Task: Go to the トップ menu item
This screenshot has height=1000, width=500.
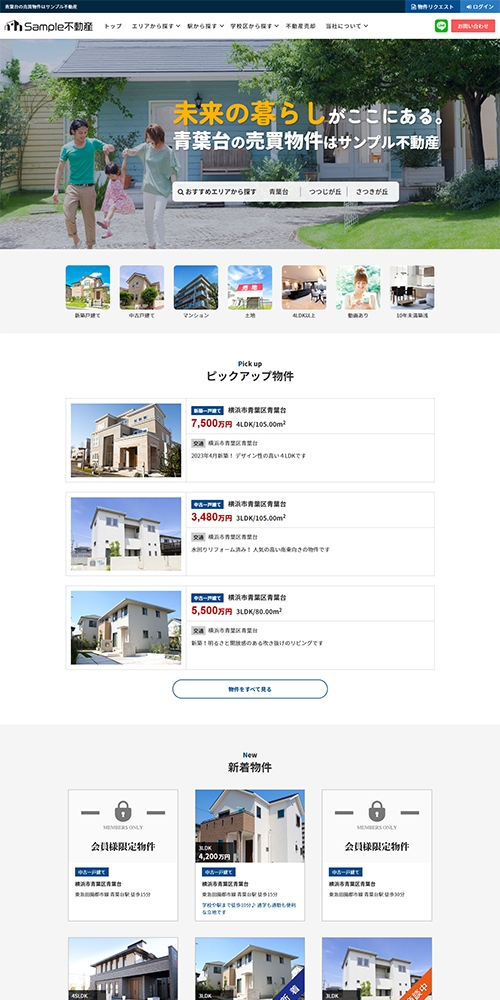Action: 113,26
